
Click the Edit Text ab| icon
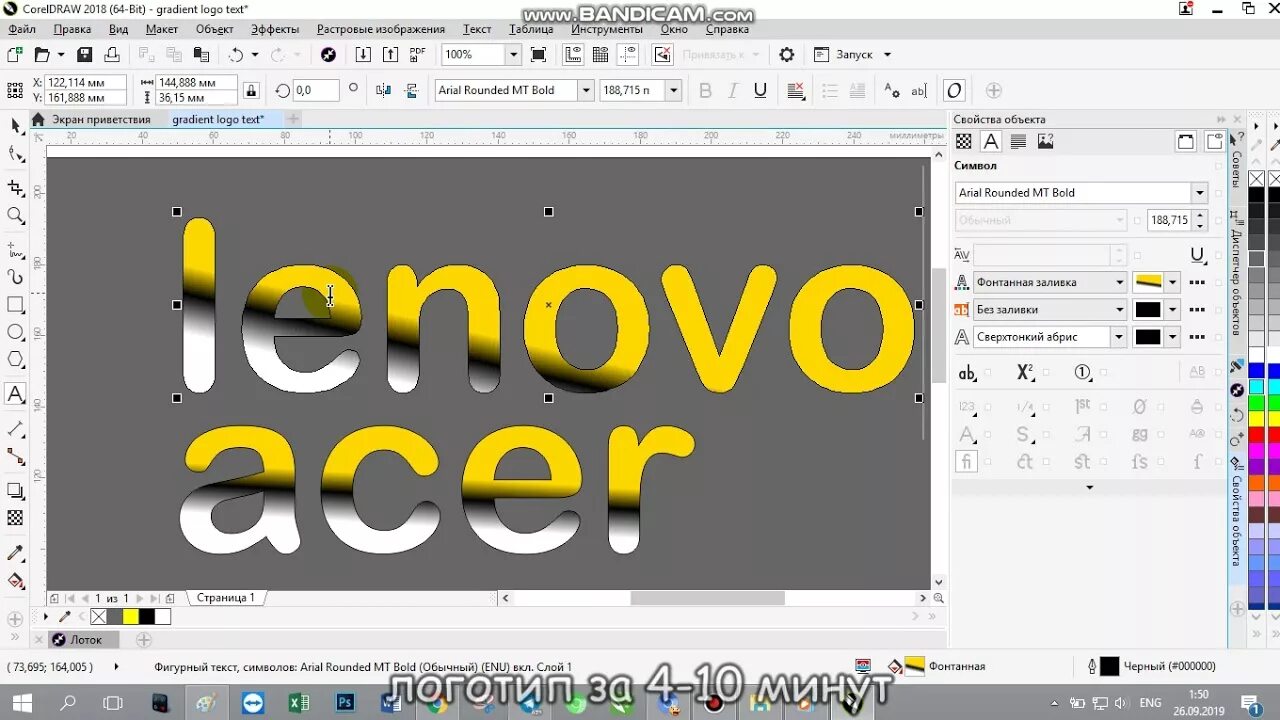click(x=919, y=90)
